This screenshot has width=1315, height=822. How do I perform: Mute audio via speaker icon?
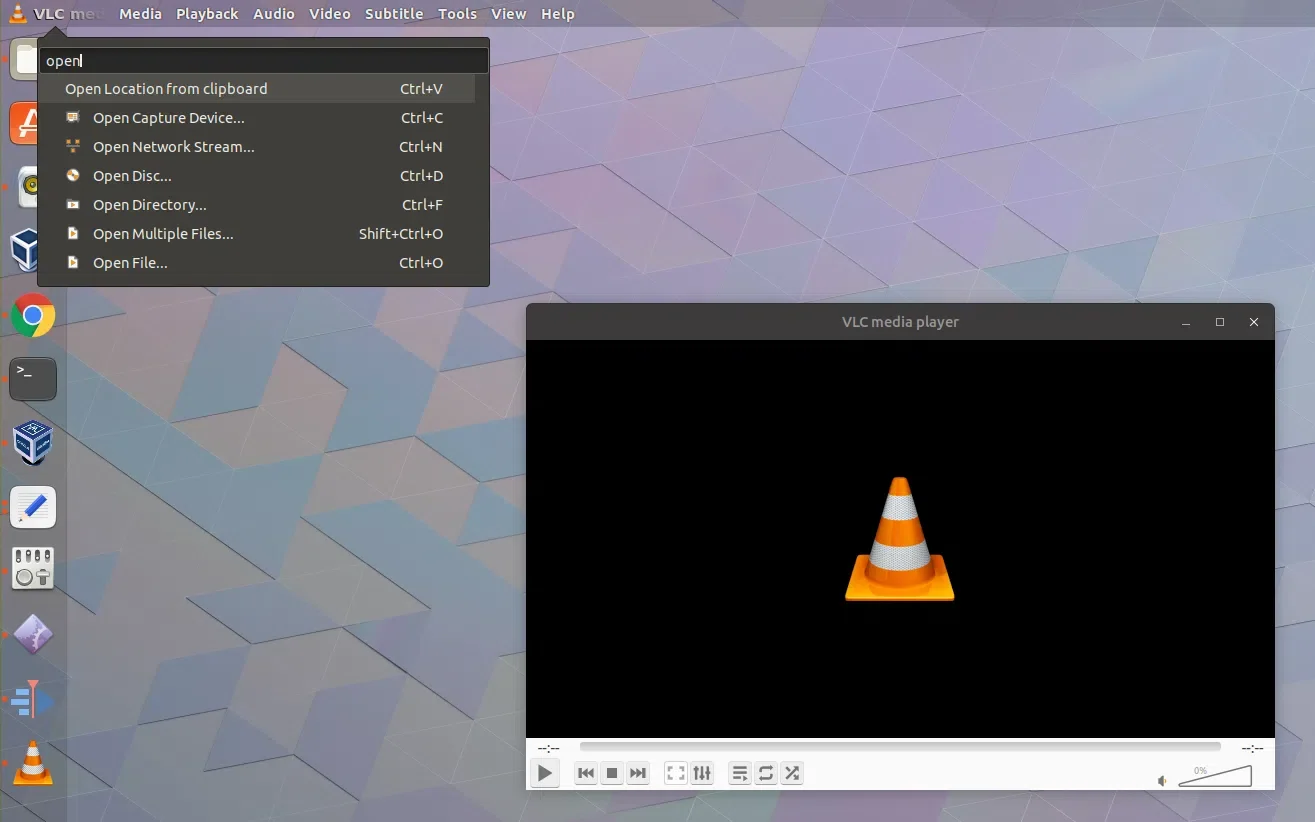pyautogui.click(x=1162, y=780)
